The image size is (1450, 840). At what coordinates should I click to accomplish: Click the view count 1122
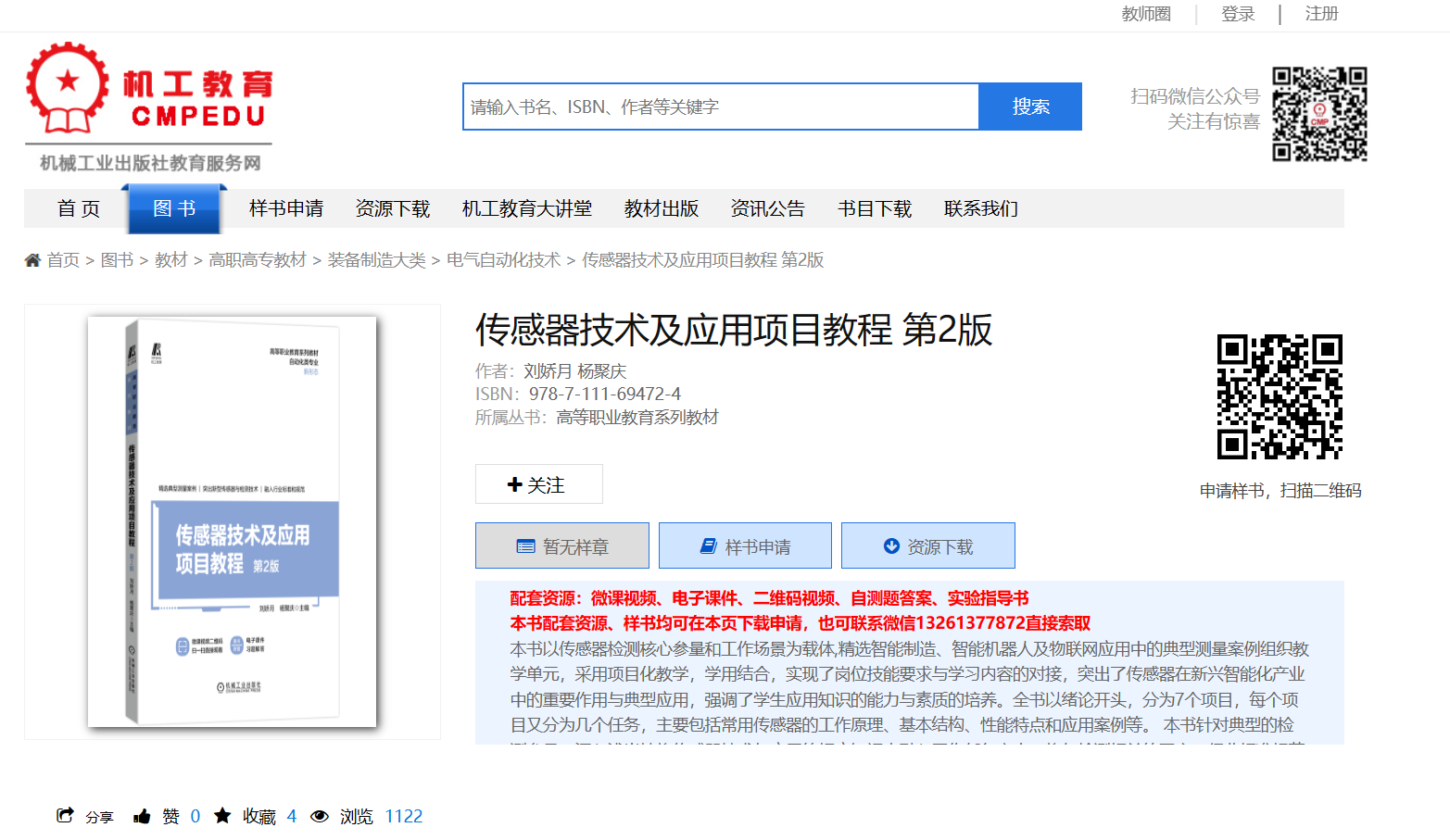pyautogui.click(x=404, y=816)
